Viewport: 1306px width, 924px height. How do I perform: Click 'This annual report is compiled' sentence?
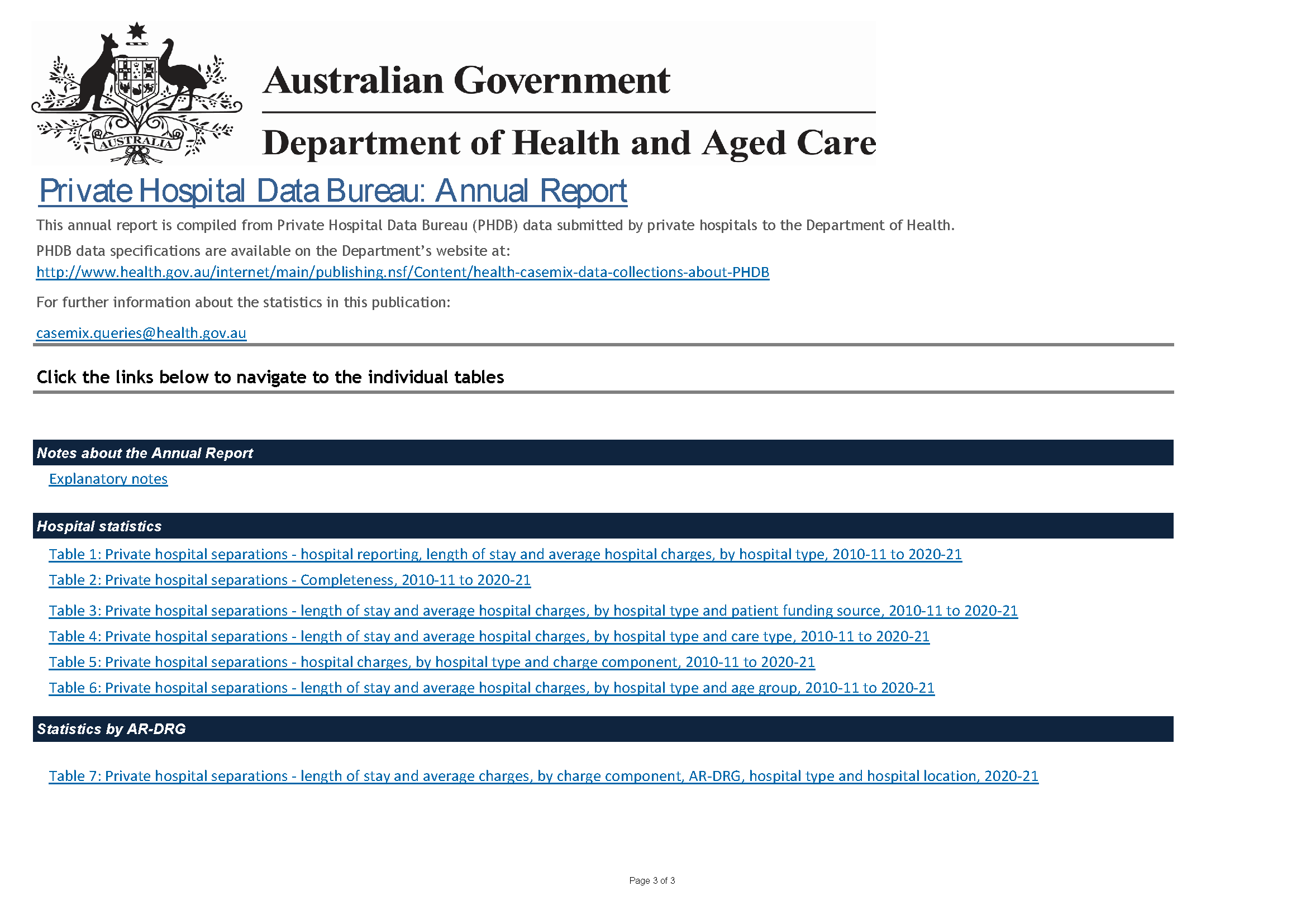(x=495, y=225)
